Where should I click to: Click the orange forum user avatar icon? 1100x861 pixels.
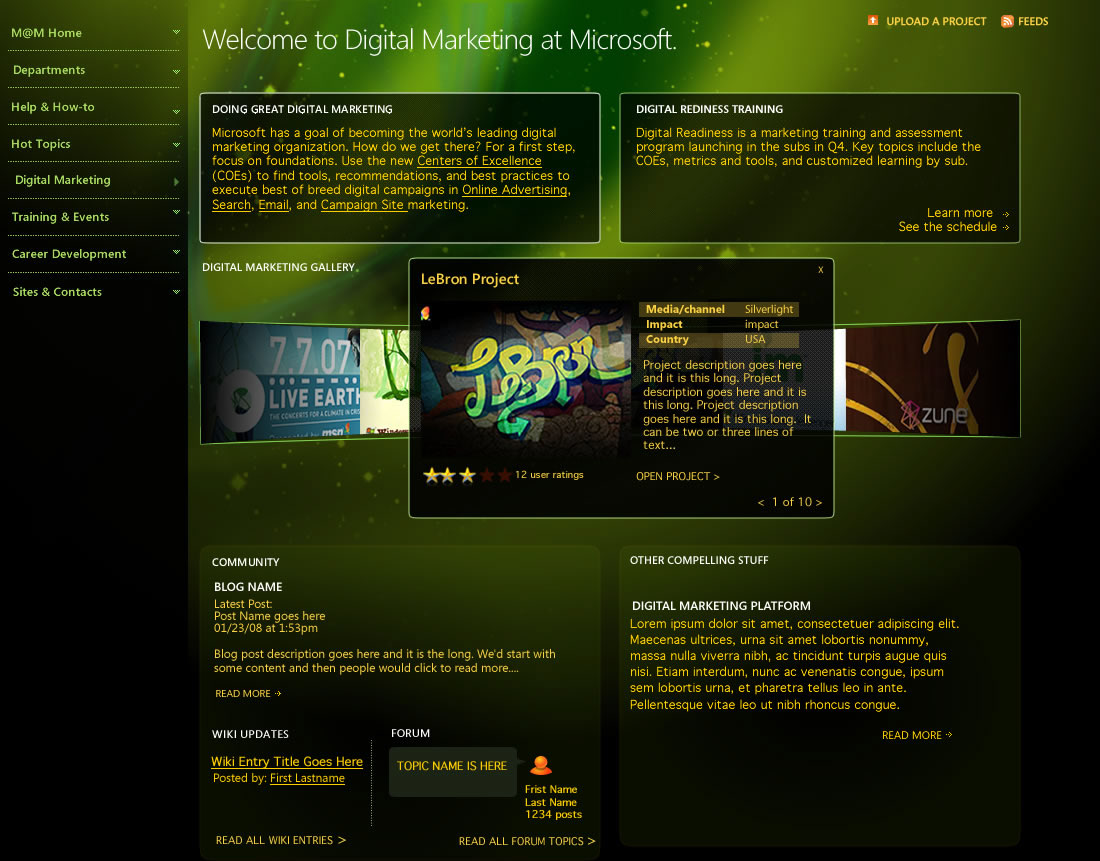(x=541, y=765)
